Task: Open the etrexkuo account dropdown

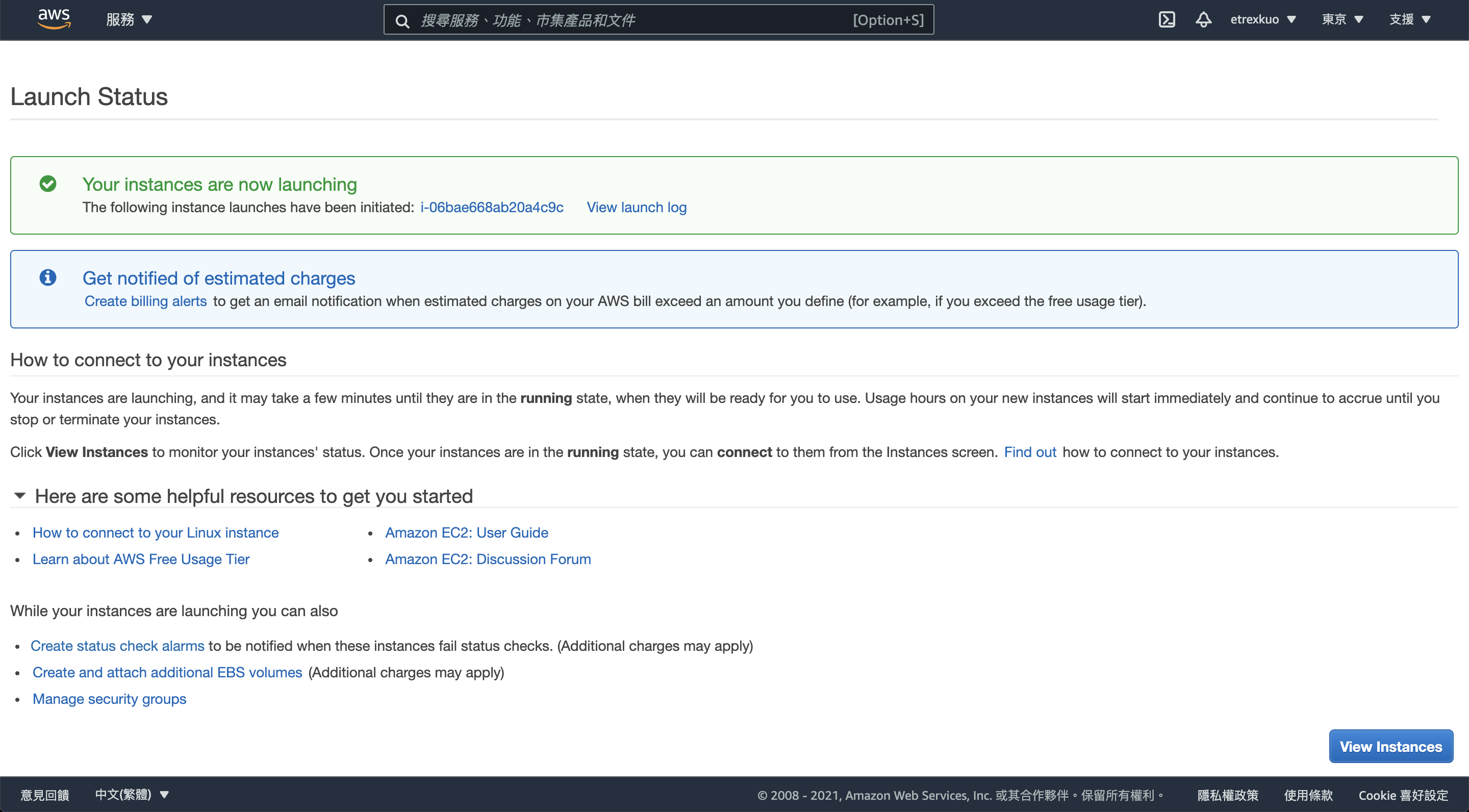Action: (1263, 19)
